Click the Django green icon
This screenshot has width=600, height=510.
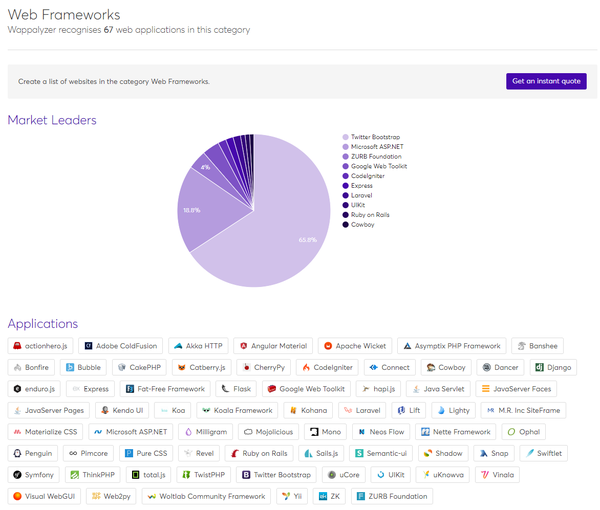tap(540, 367)
